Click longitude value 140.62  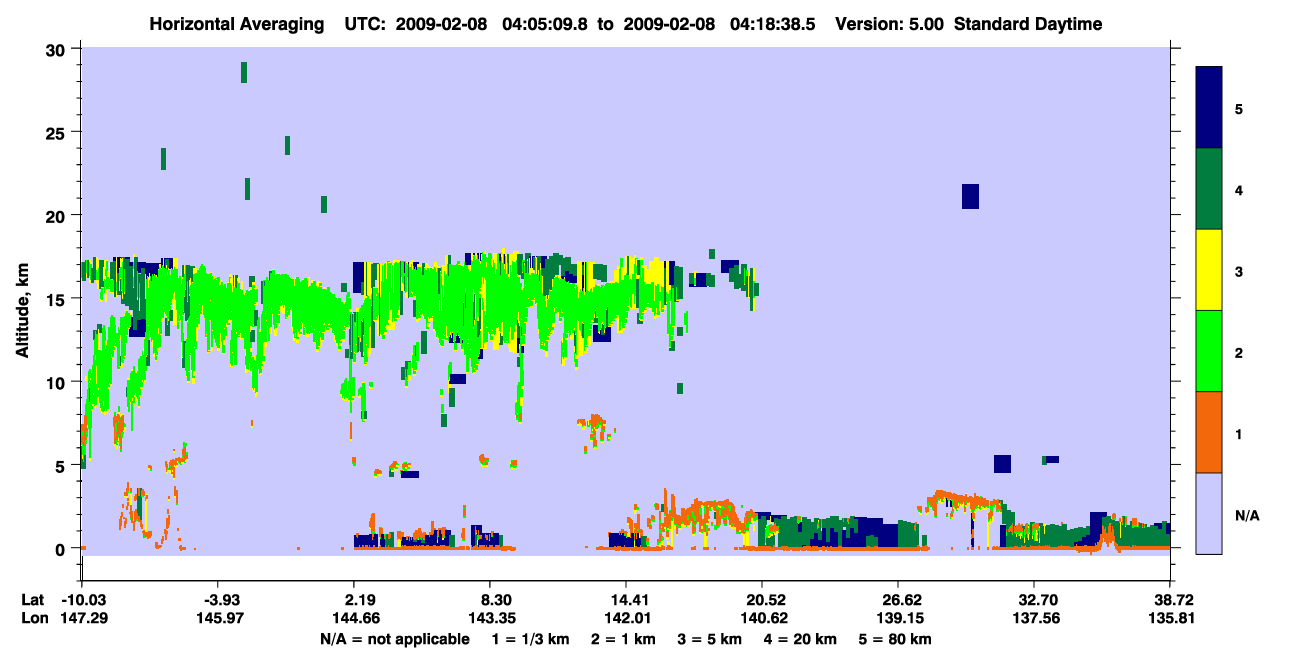click(762, 618)
